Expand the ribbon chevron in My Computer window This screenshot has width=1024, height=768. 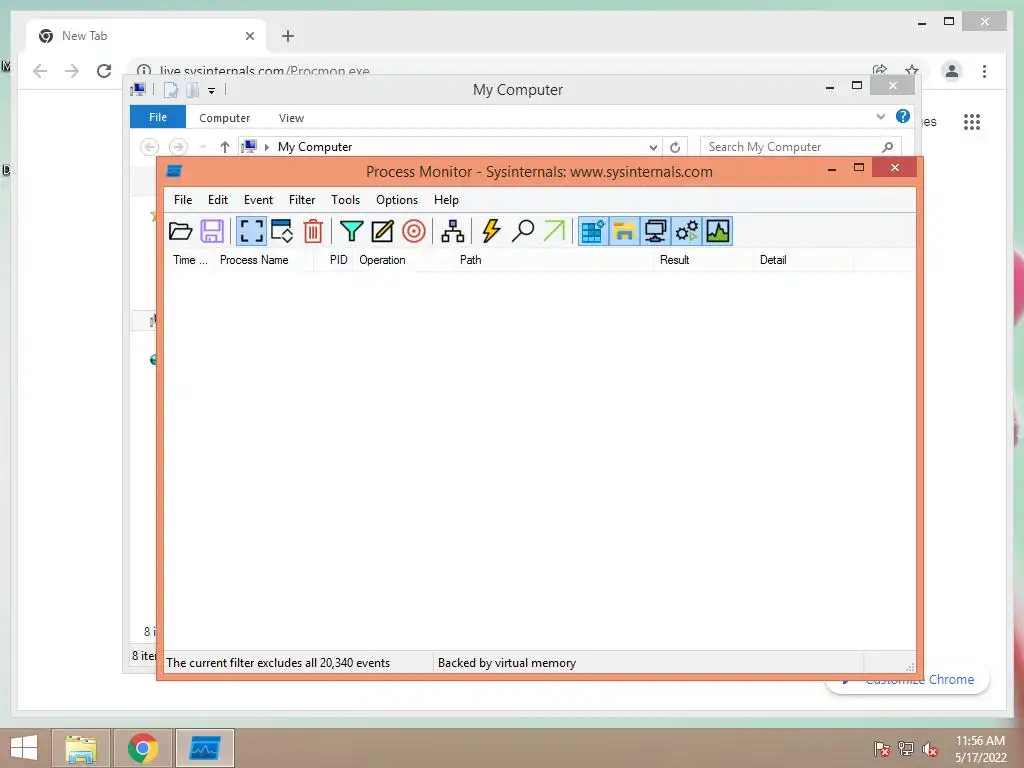pos(880,117)
